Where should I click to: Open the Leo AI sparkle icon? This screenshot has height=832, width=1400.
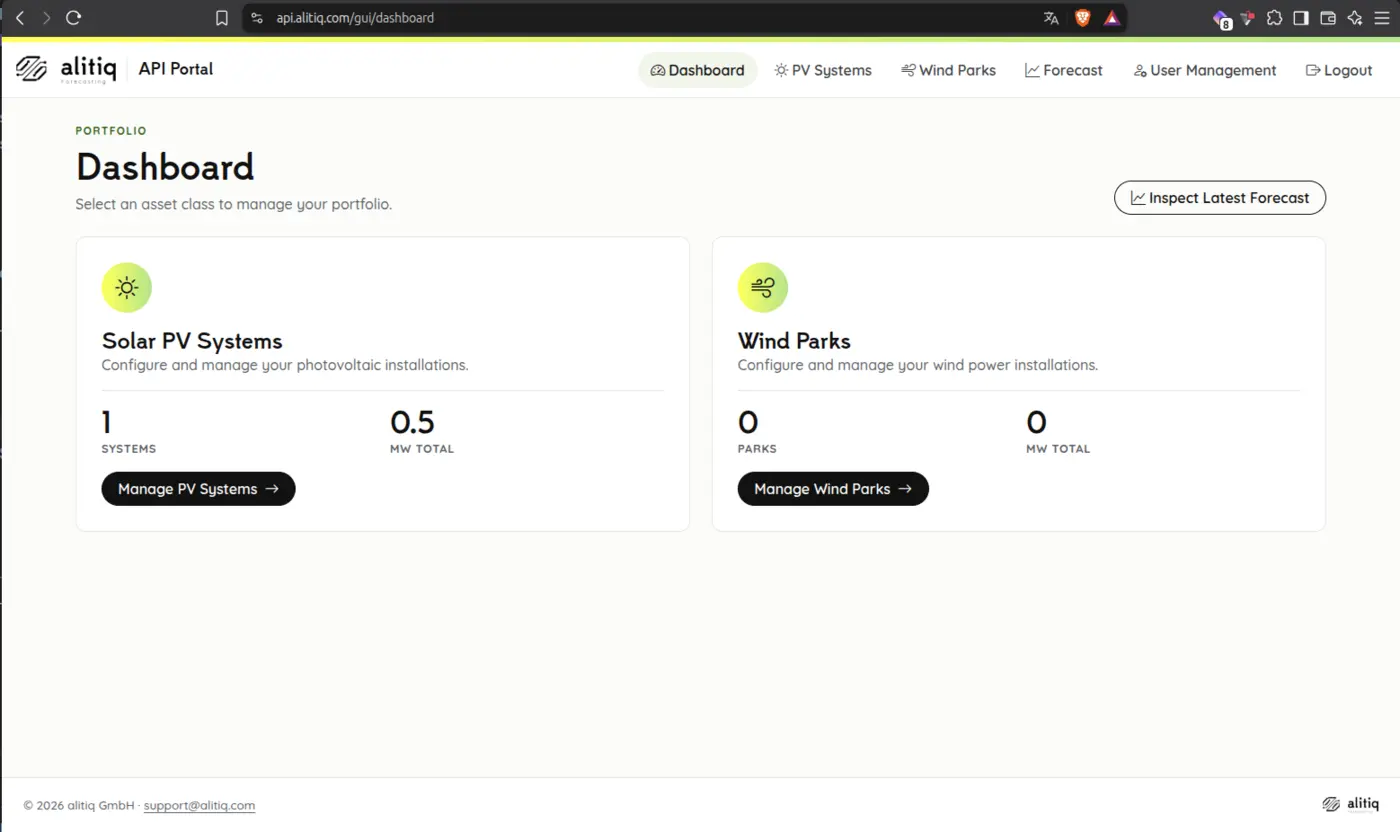pos(1355,18)
